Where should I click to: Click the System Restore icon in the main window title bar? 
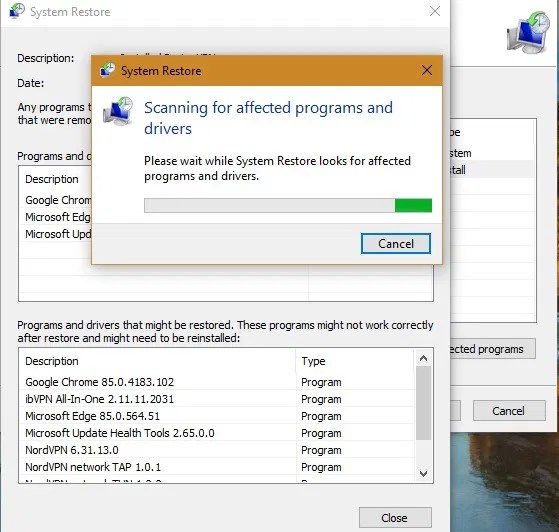click(x=17, y=11)
